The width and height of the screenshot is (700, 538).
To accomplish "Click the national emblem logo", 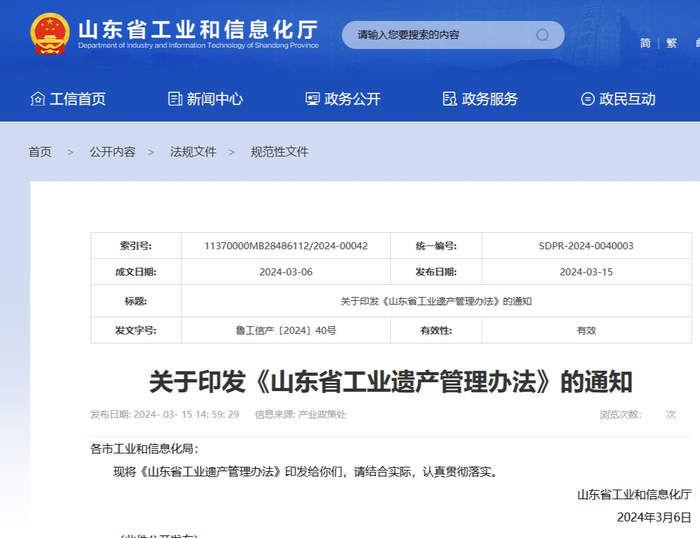I will point(50,34).
